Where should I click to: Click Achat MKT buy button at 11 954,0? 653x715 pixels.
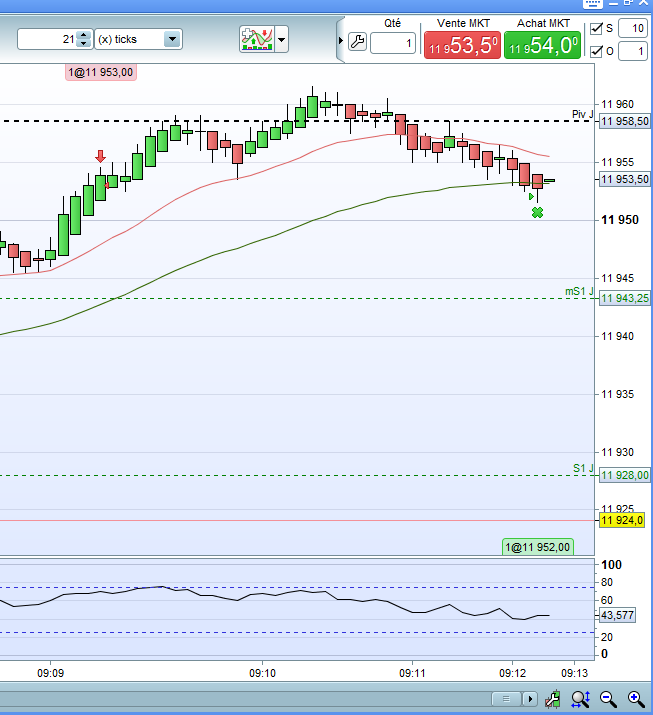coord(543,45)
